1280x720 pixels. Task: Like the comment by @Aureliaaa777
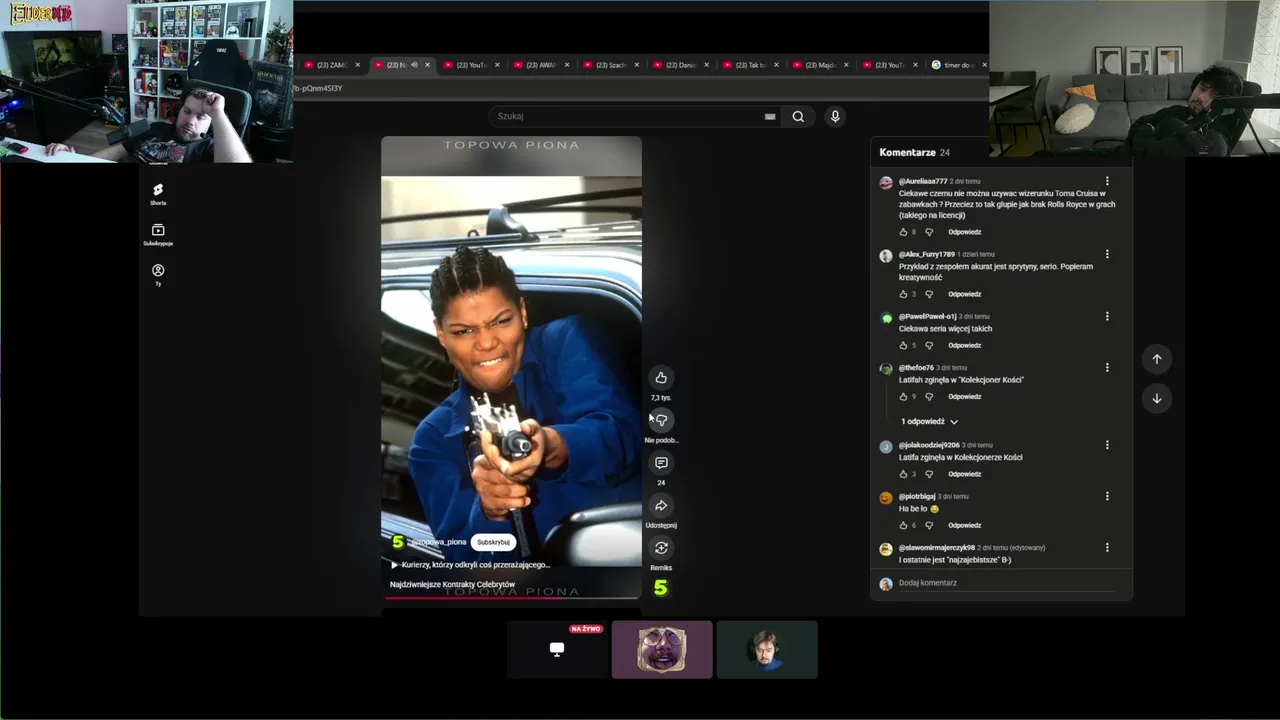(x=904, y=232)
